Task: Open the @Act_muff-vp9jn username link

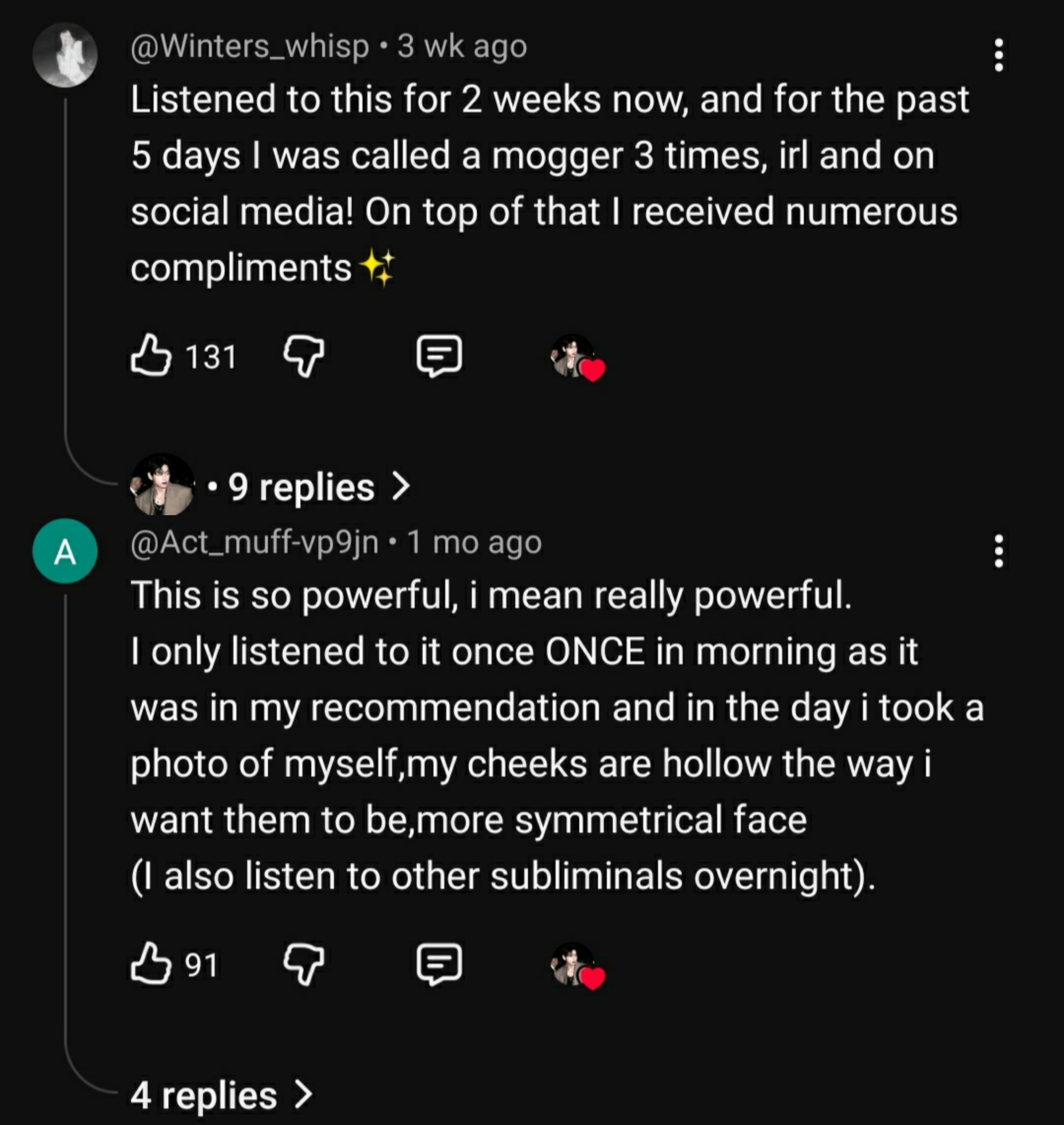Action: (254, 543)
